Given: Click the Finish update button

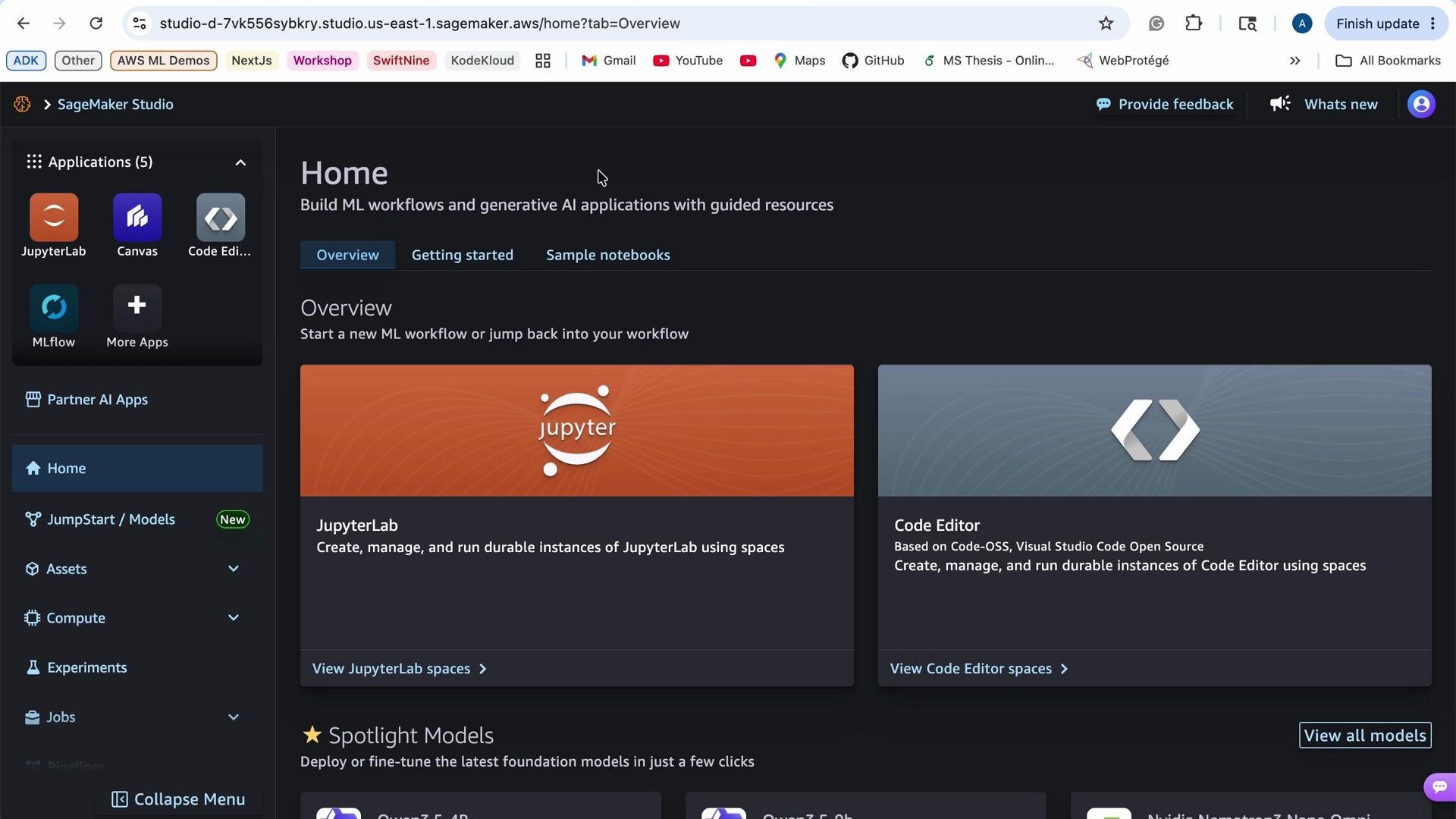Looking at the screenshot, I should [x=1378, y=24].
